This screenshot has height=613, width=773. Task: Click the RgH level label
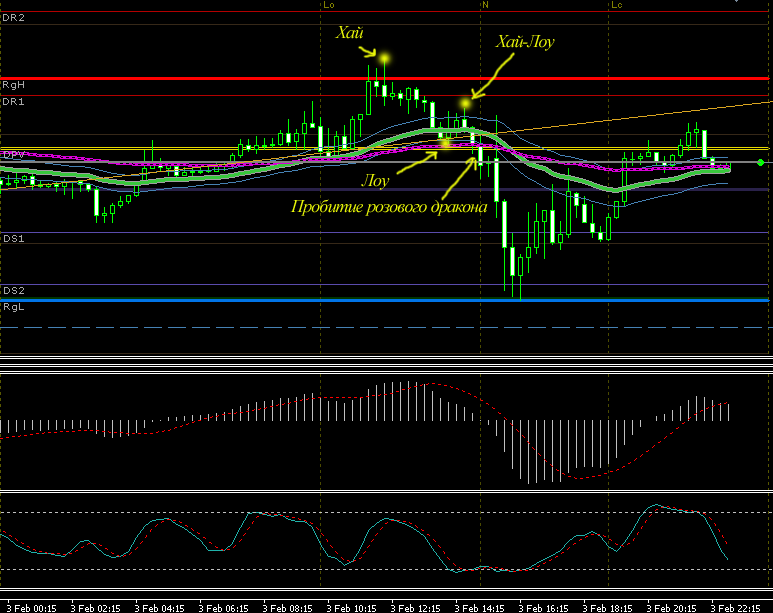[13, 85]
